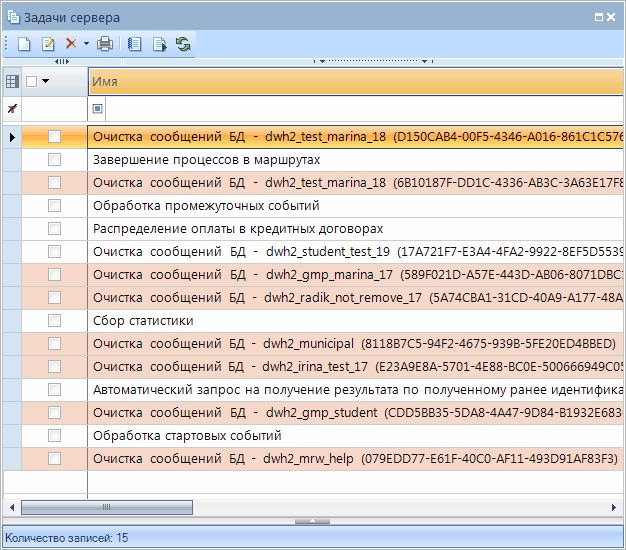This screenshot has height=550, width=626.
Task: Check the box for Сбор статистики
Action: pos(54,321)
